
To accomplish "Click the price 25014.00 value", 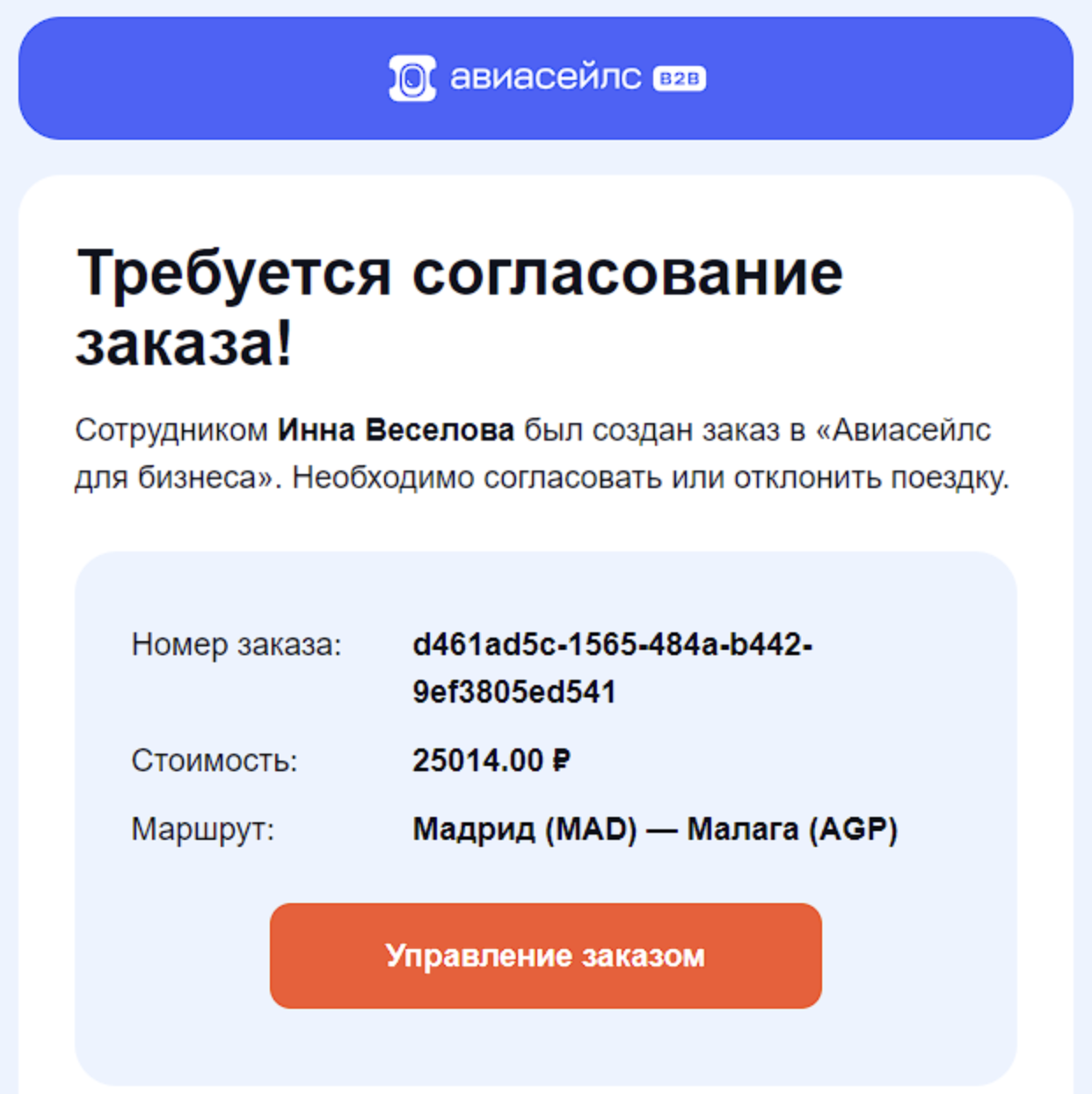I will point(478,760).
